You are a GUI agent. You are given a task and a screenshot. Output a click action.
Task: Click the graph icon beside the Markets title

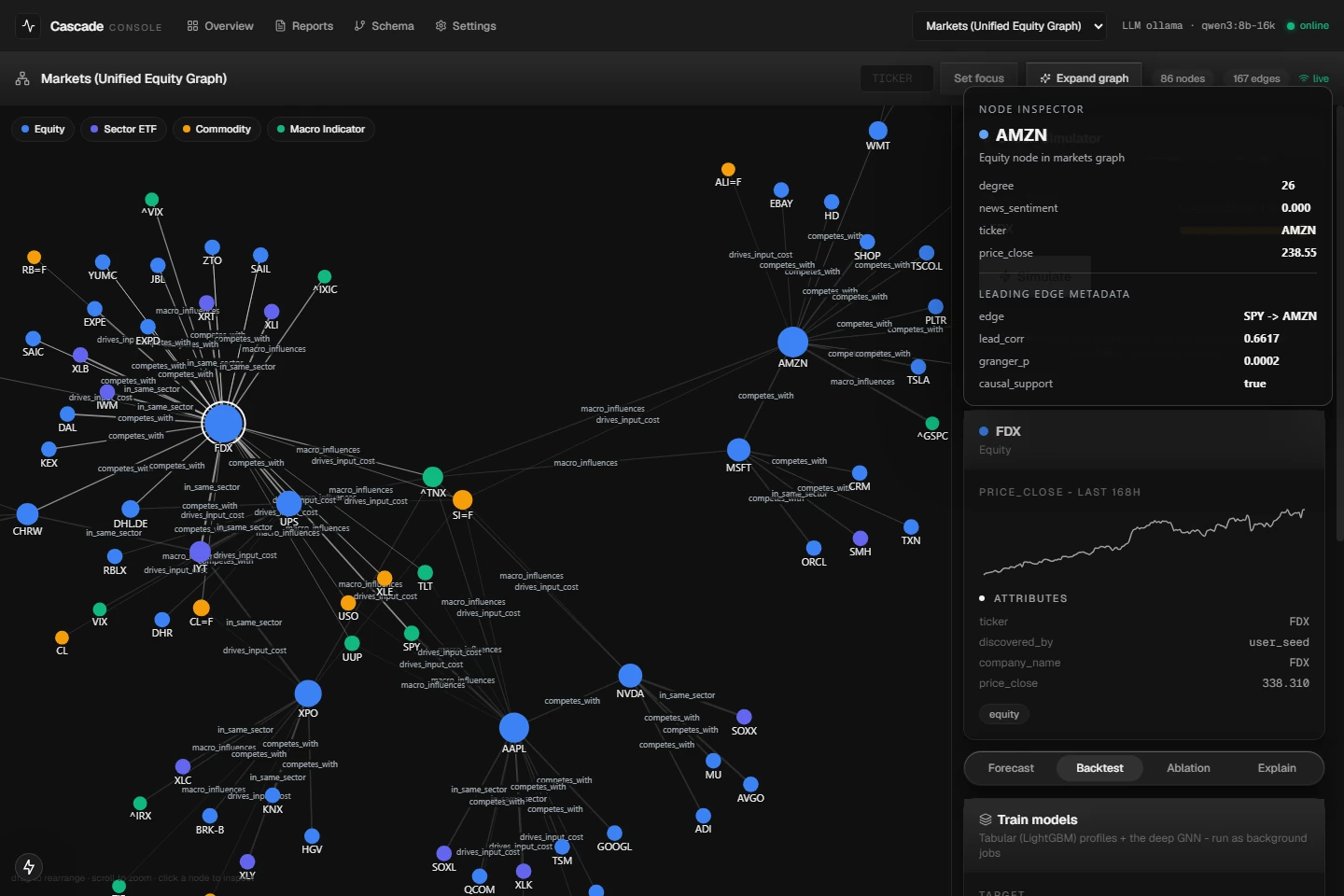pos(22,79)
